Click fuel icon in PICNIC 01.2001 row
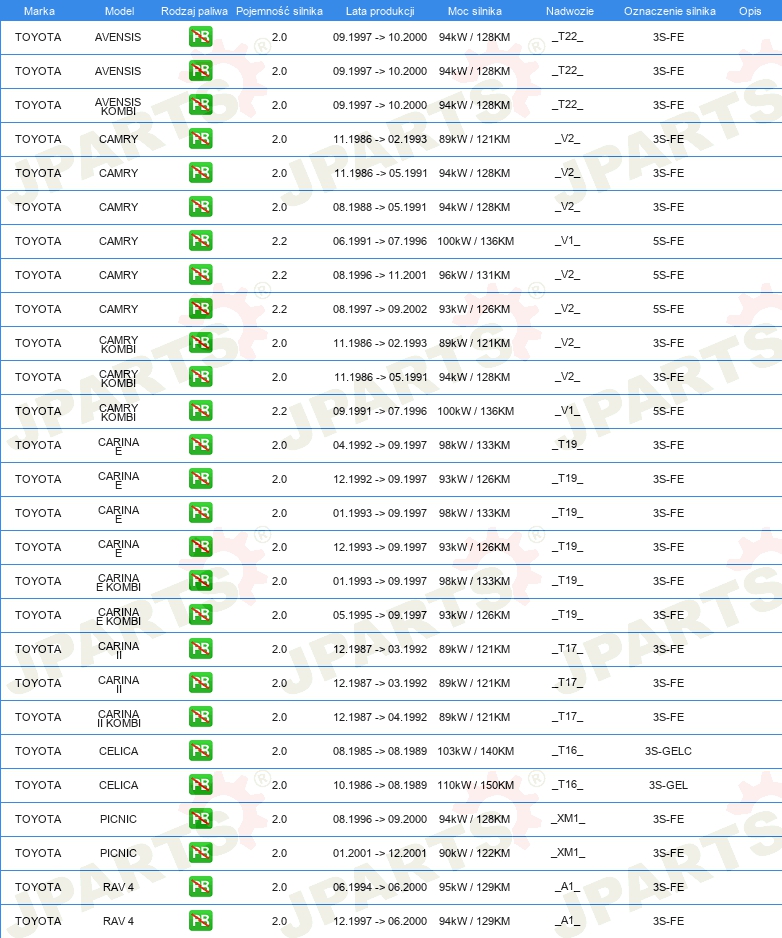This screenshot has height=938, width=782. click(x=200, y=853)
